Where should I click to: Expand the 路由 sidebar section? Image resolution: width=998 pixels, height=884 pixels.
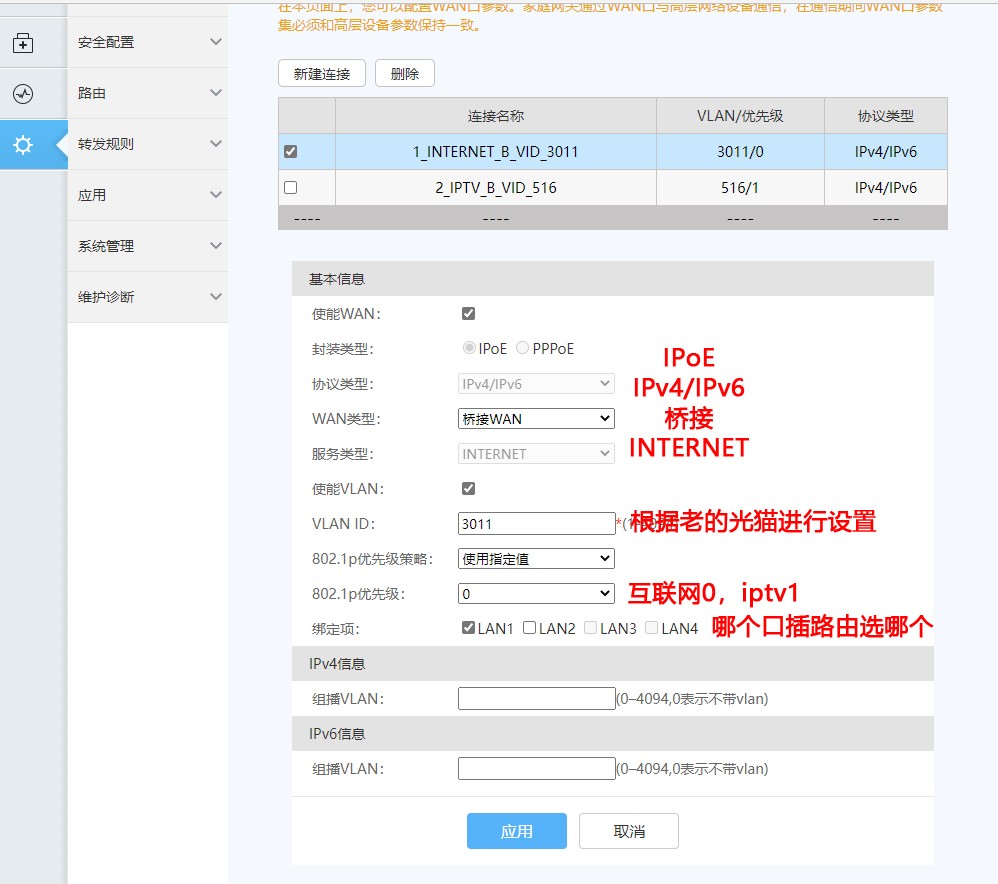(147, 93)
